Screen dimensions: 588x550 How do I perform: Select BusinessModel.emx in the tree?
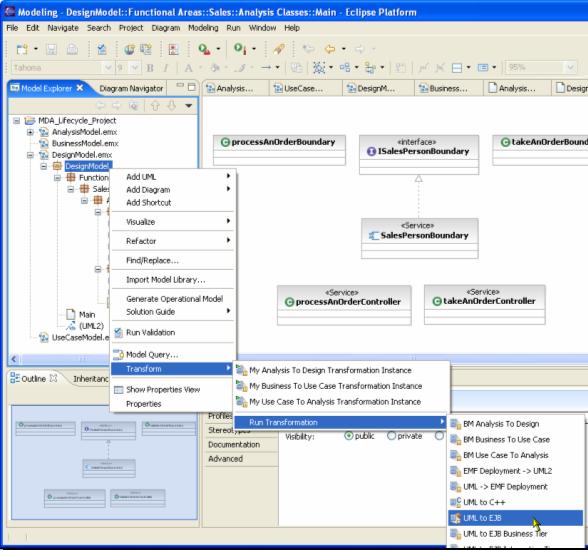85,144
